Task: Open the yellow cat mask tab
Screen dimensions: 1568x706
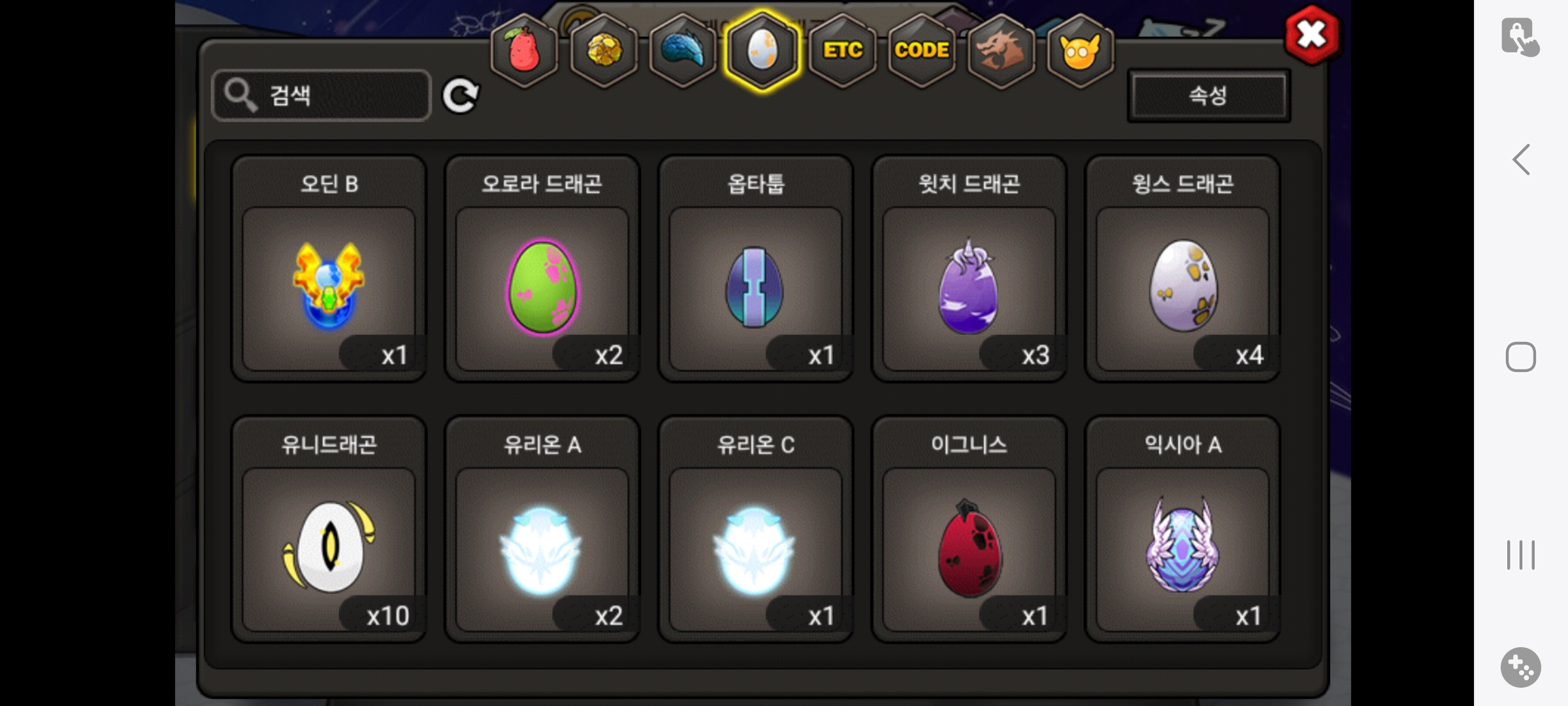Action: tap(1080, 50)
